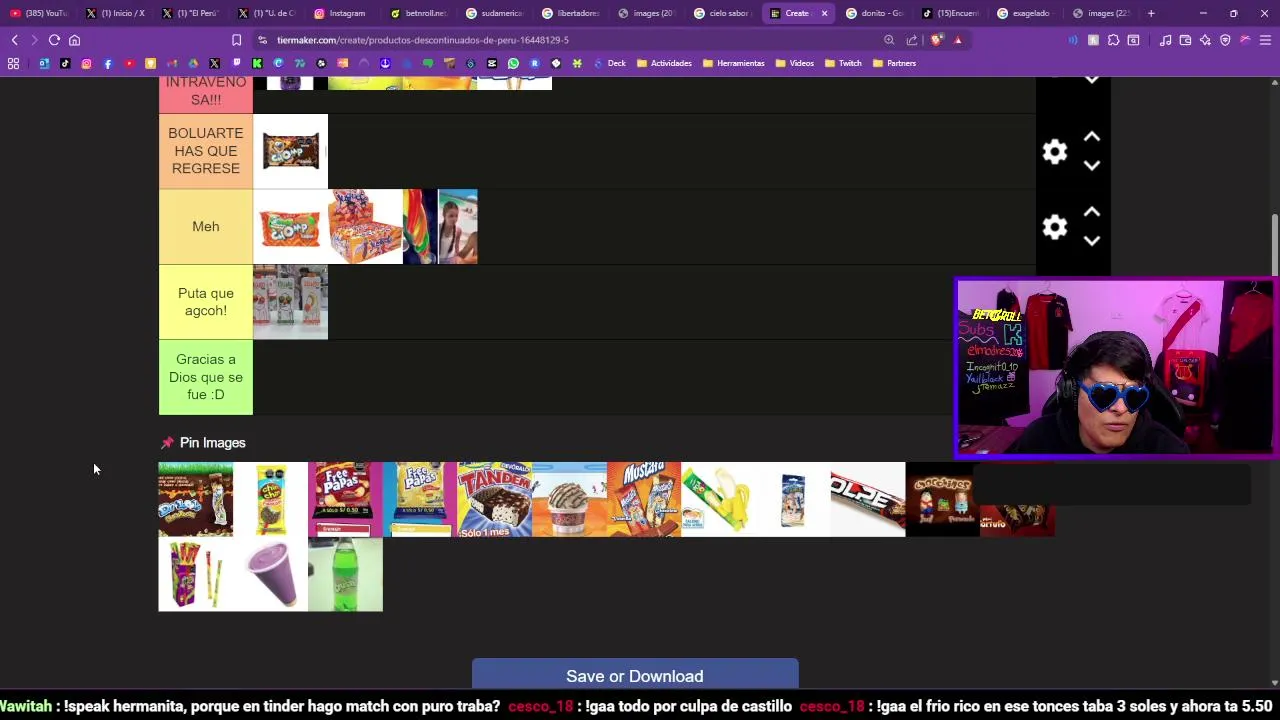The image size is (1280, 720).
Task: Switch to the betnroll.net tab
Action: click(418, 13)
